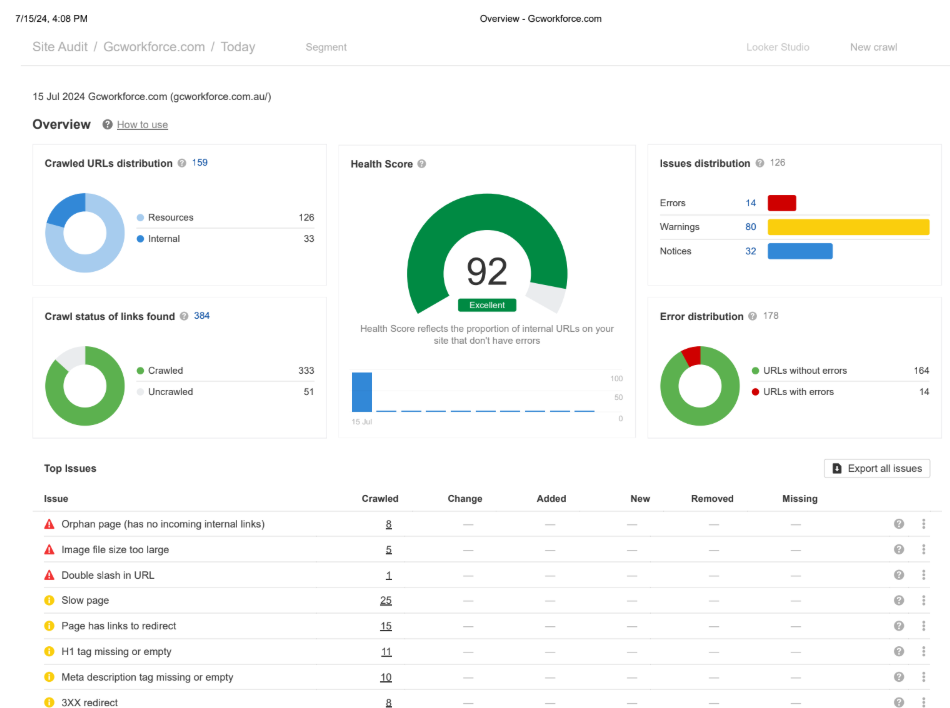Click the Health Score 92 gauge
950x708 pixels.
[487, 253]
